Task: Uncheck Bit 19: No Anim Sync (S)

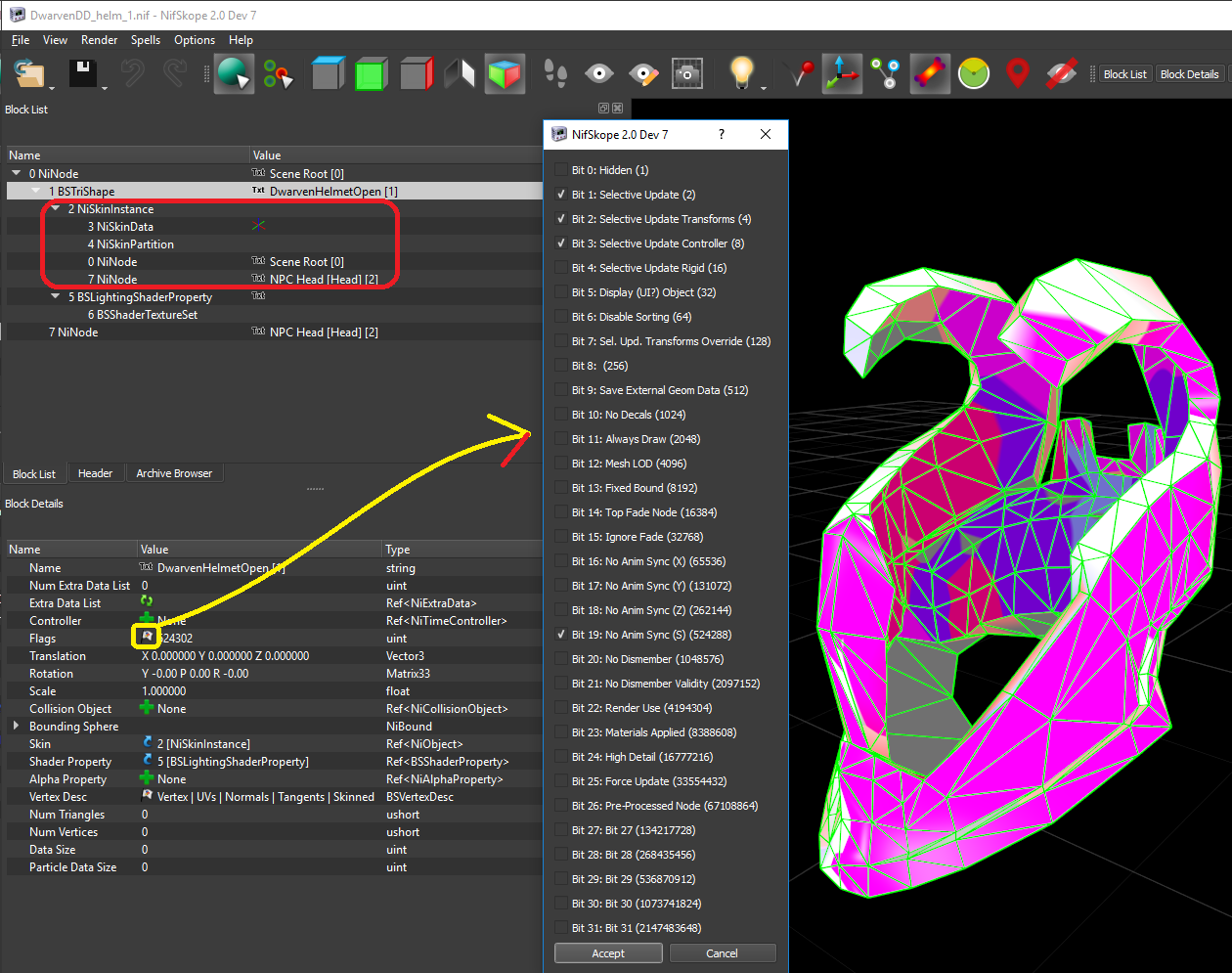Action: 561,635
